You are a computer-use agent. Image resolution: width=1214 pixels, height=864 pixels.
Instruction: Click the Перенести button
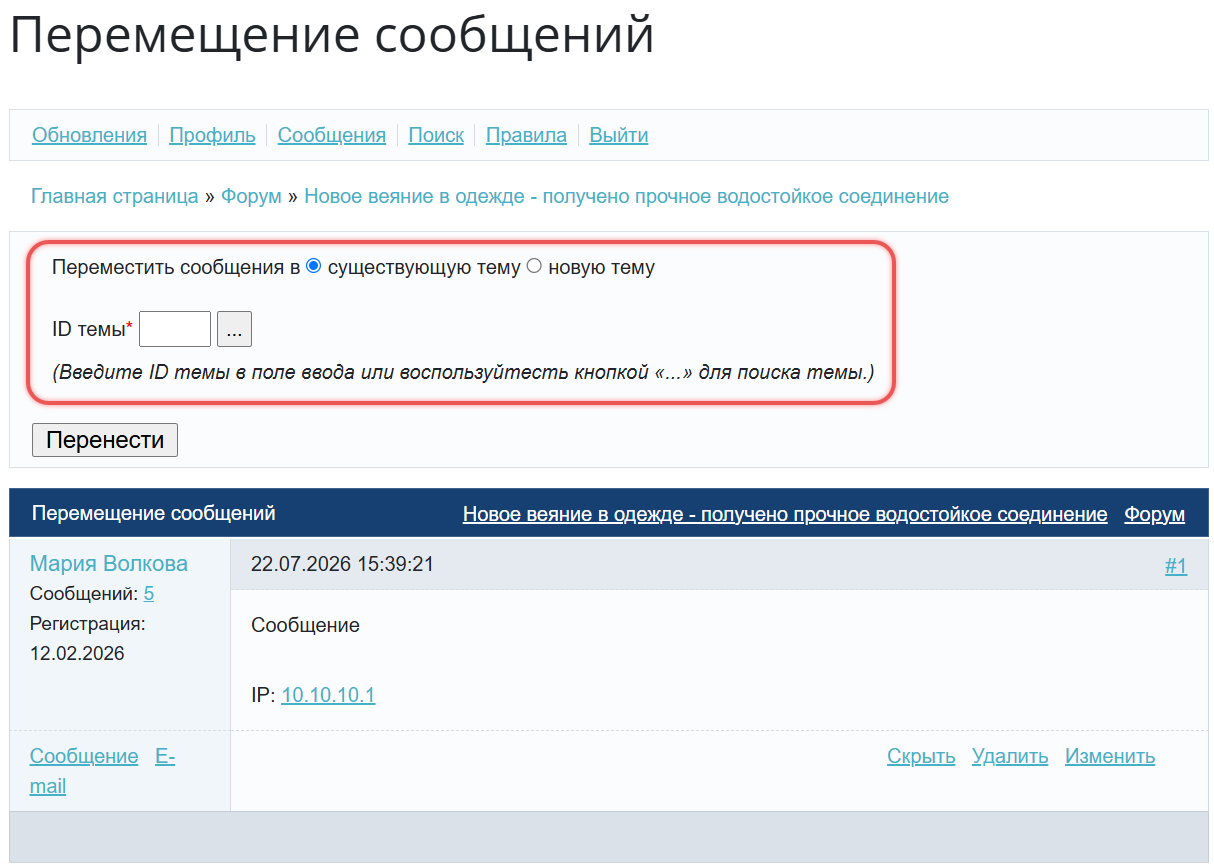point(105,440)
